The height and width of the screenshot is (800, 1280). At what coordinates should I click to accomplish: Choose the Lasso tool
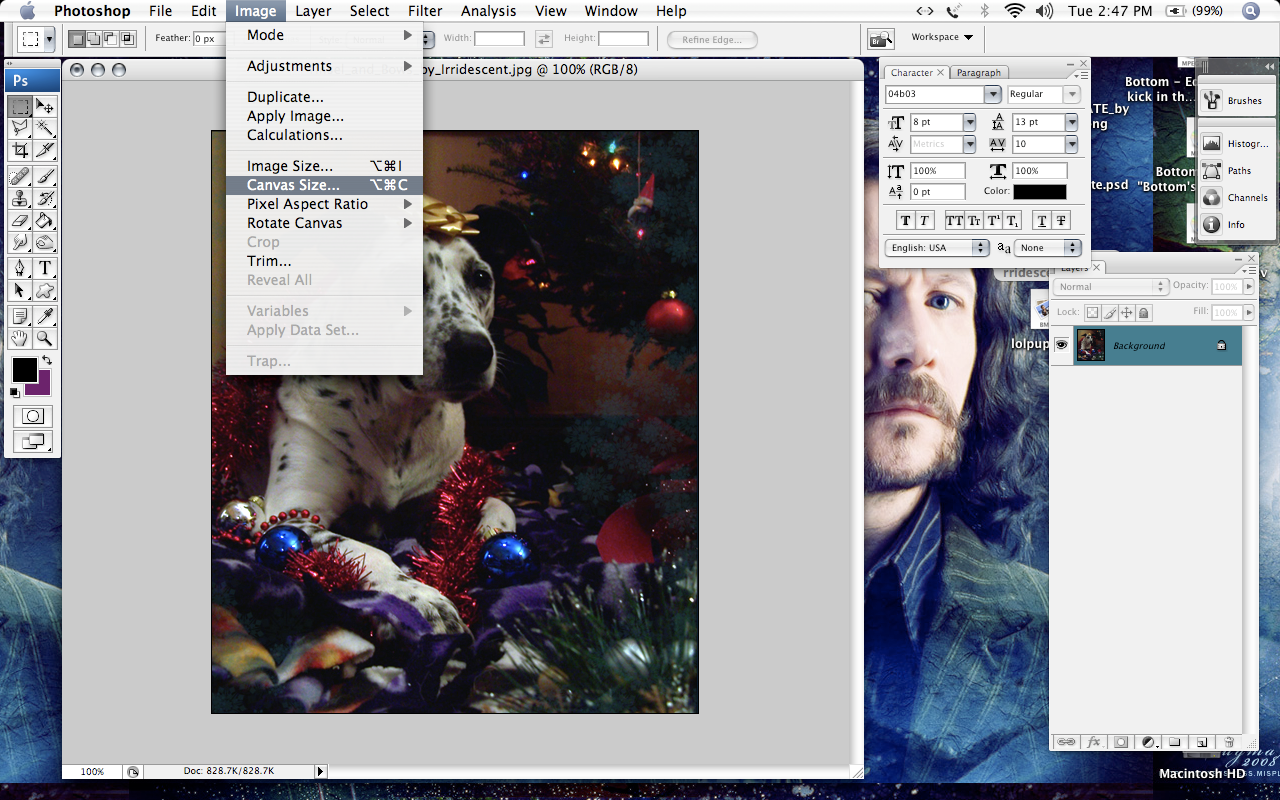pos(20,128)
